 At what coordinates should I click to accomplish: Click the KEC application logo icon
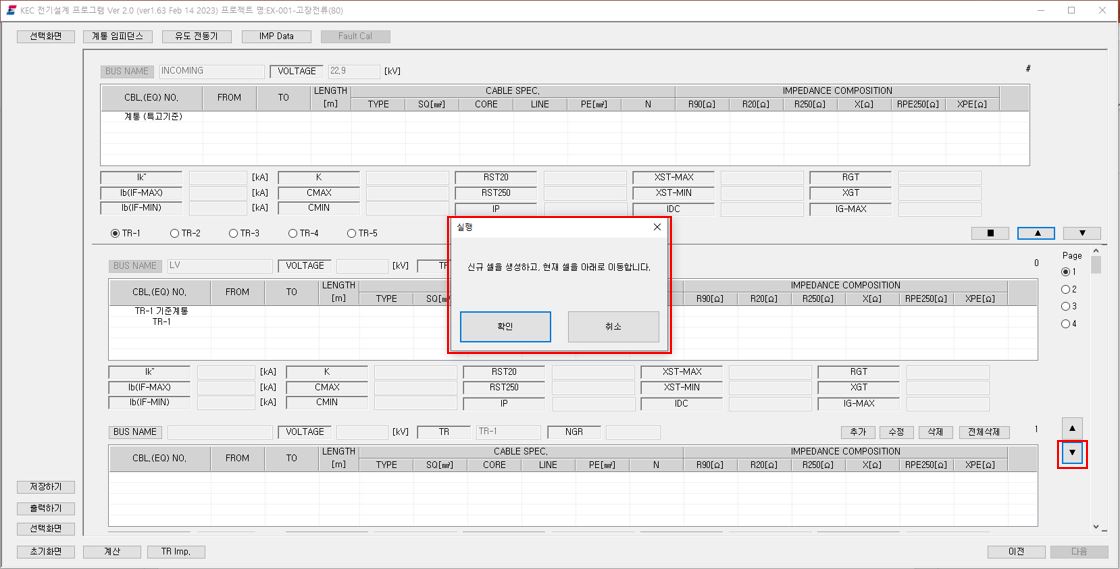(11, 10)
